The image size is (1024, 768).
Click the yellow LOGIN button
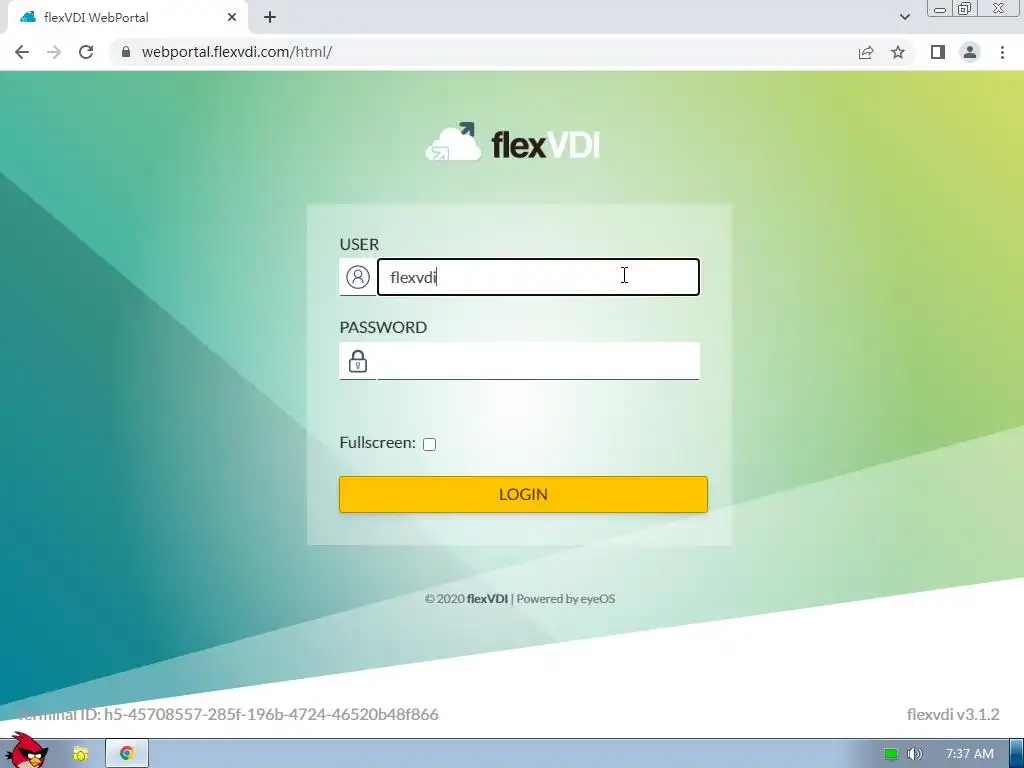point(523,494)
